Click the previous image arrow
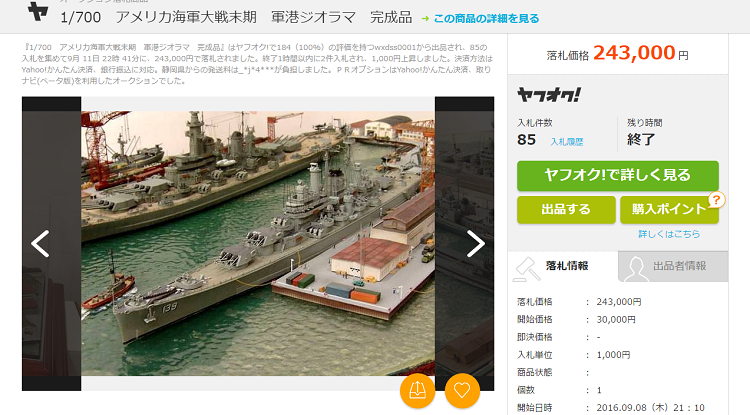This screenshot has height=415, width=750. (40, 244)
